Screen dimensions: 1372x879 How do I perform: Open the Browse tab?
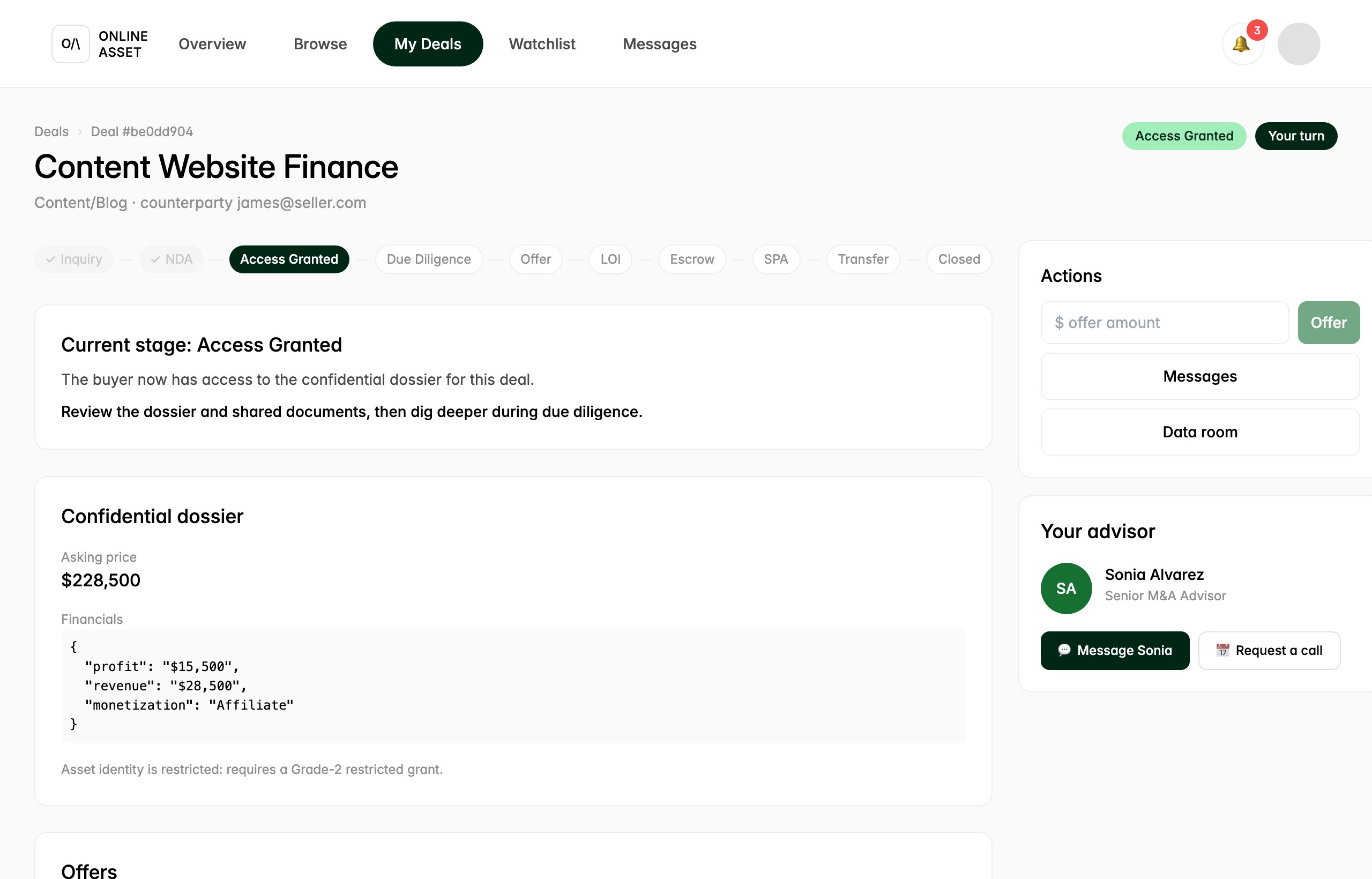[319, 44]
